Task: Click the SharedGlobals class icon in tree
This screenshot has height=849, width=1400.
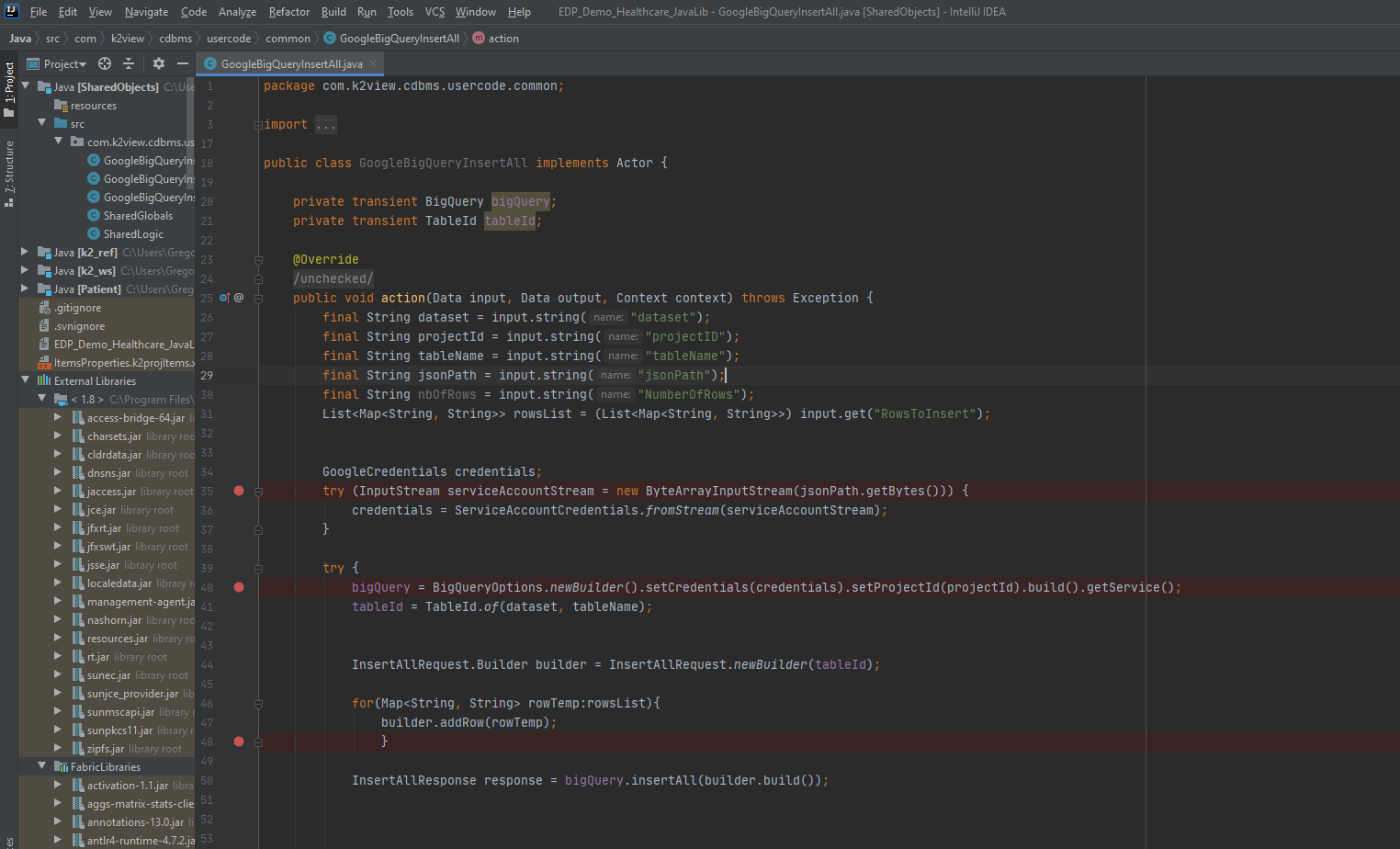Action: pyautogui.click(x=93, y=216)
